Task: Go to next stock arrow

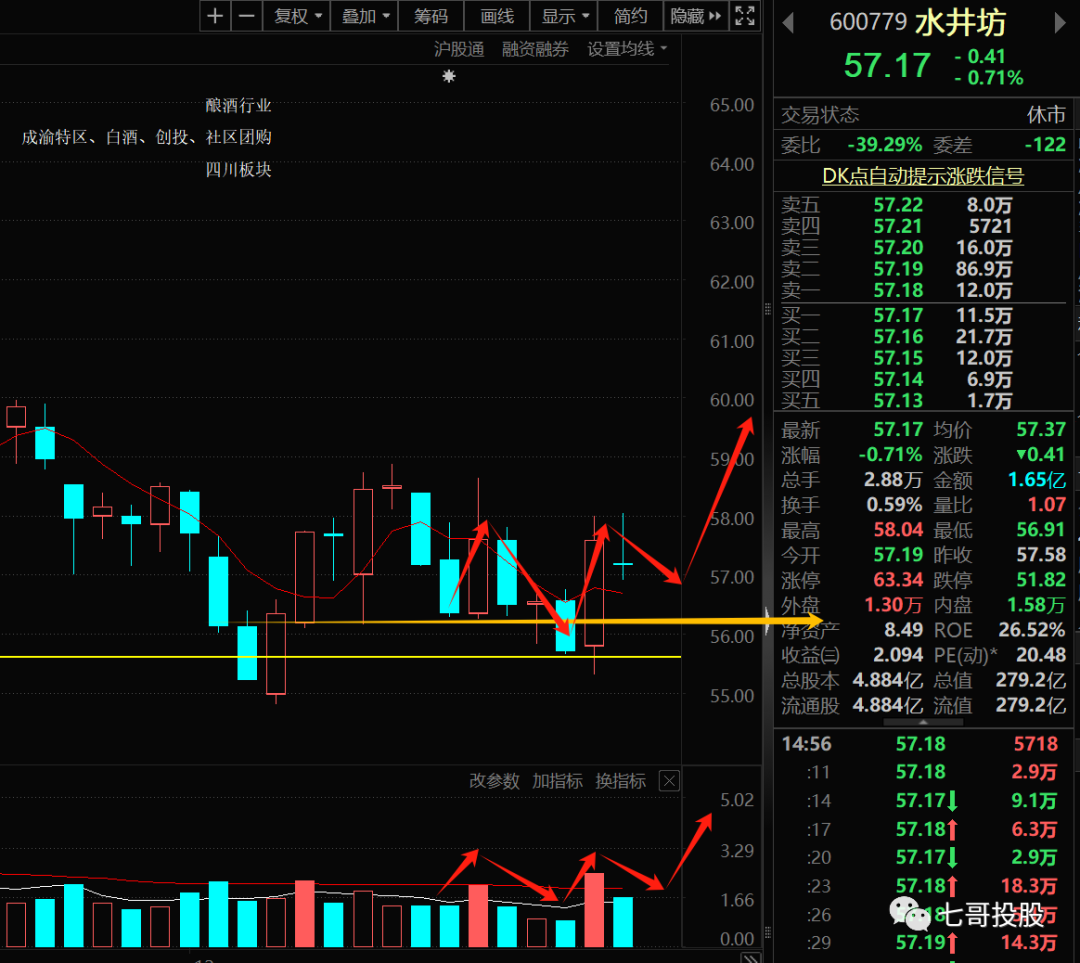Action: coord(1059,23)
